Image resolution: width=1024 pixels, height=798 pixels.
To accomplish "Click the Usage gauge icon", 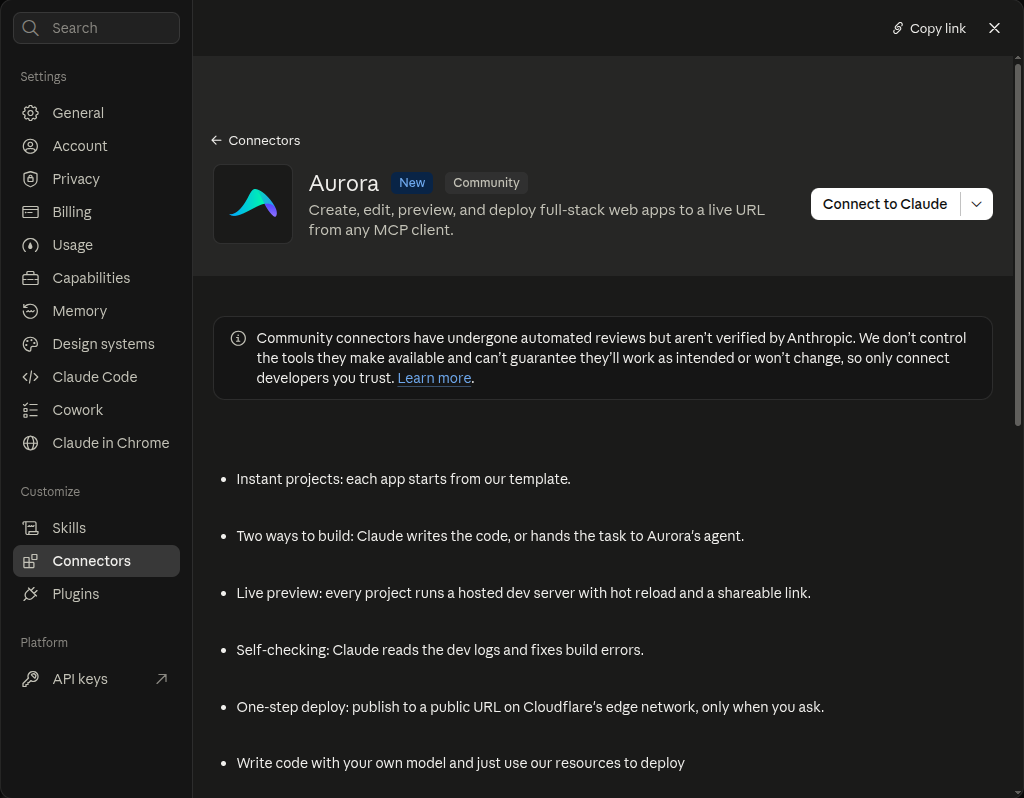I will (x=30, y=245).
